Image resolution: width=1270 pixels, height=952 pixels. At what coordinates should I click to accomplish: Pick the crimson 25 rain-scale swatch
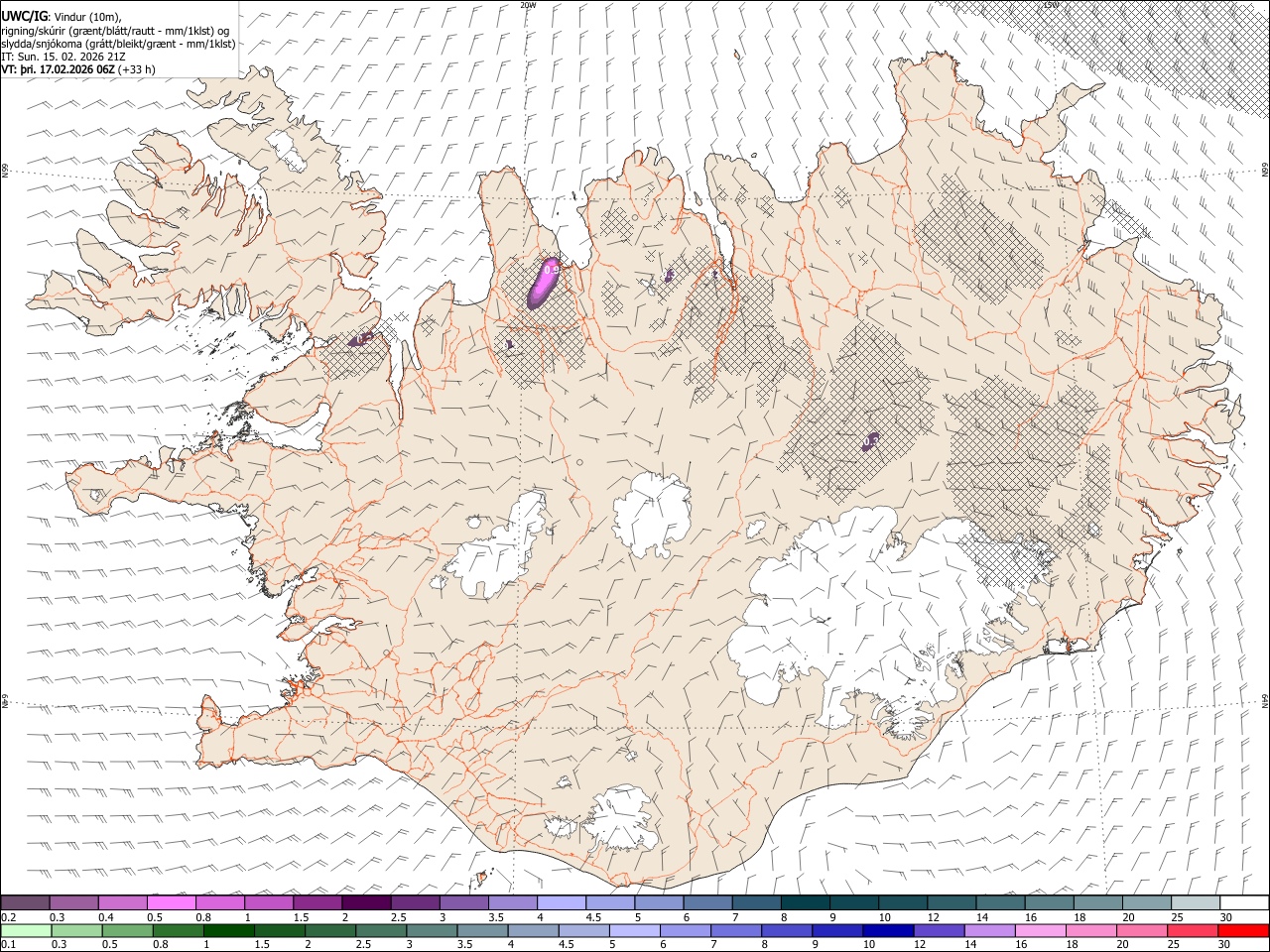pyautogui.click(x=1193, y=930)
